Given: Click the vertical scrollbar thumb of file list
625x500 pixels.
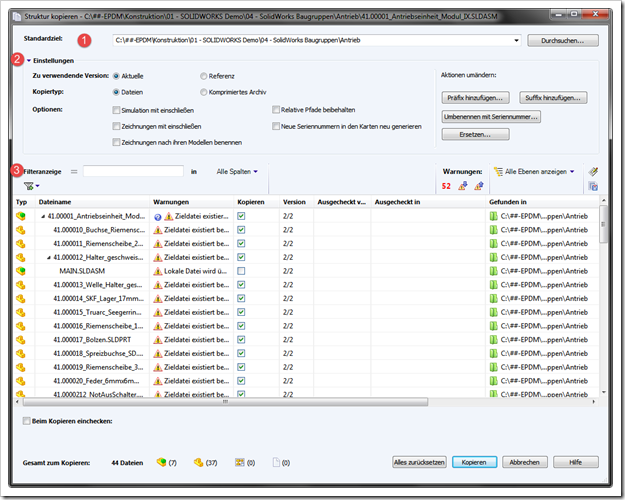Looking at the screenshot, I should tap(603, 224).
